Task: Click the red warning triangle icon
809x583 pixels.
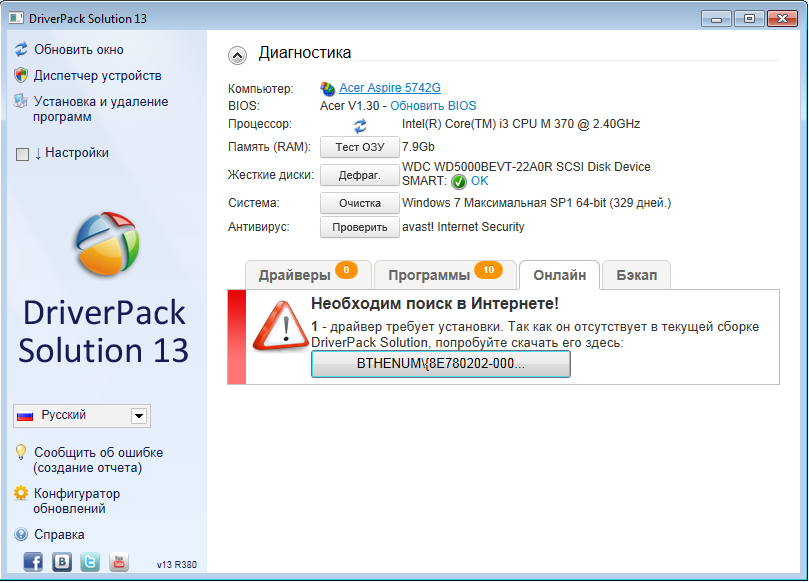Action: pos(280,326)
